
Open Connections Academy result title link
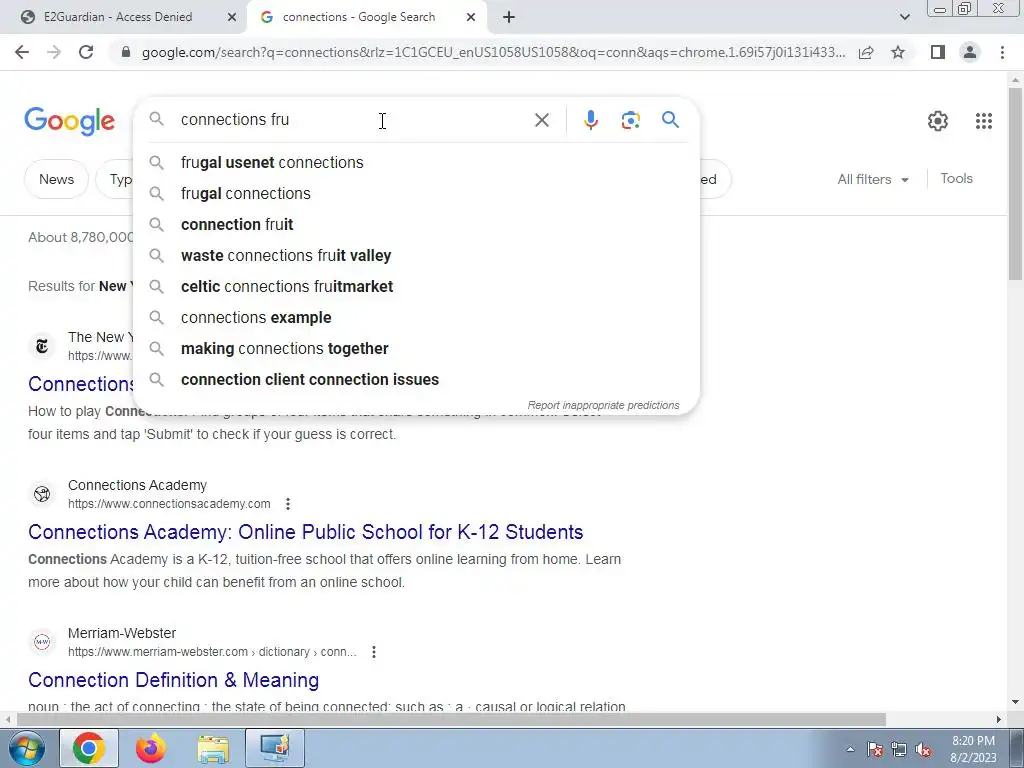[306, 532]
